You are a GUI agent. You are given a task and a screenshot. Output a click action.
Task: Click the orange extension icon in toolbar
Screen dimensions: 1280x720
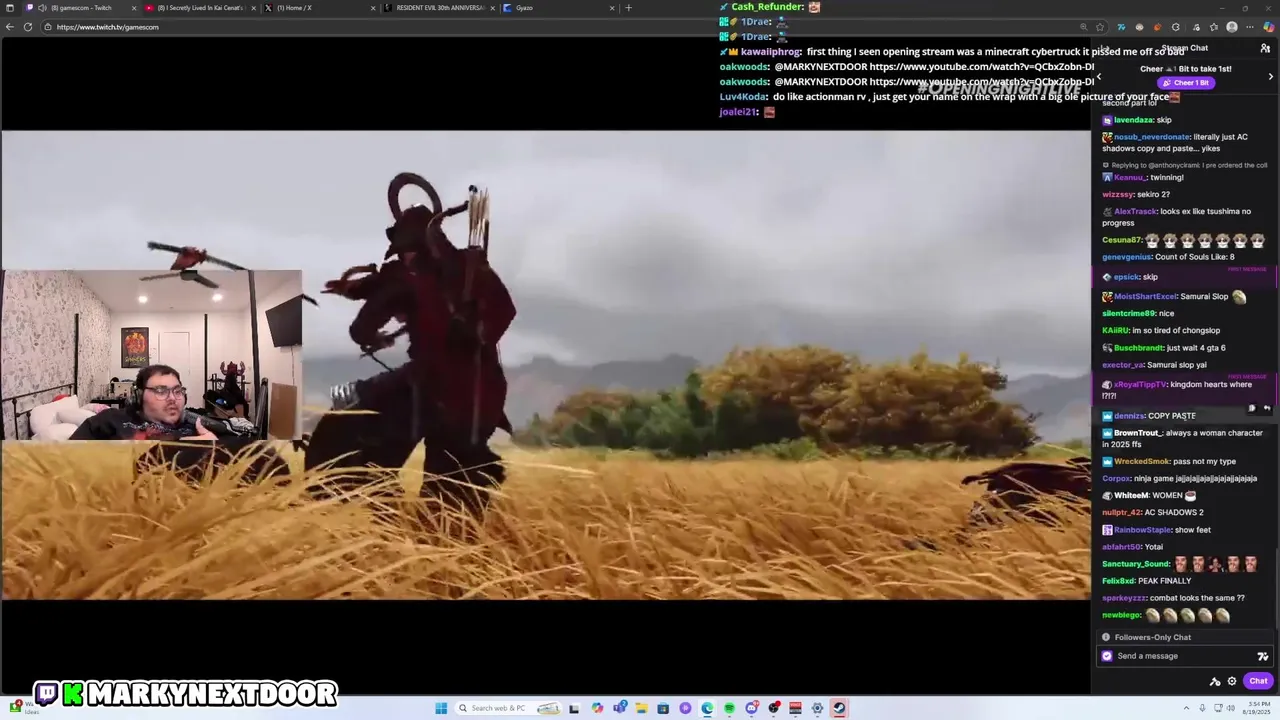point(1157,27)
